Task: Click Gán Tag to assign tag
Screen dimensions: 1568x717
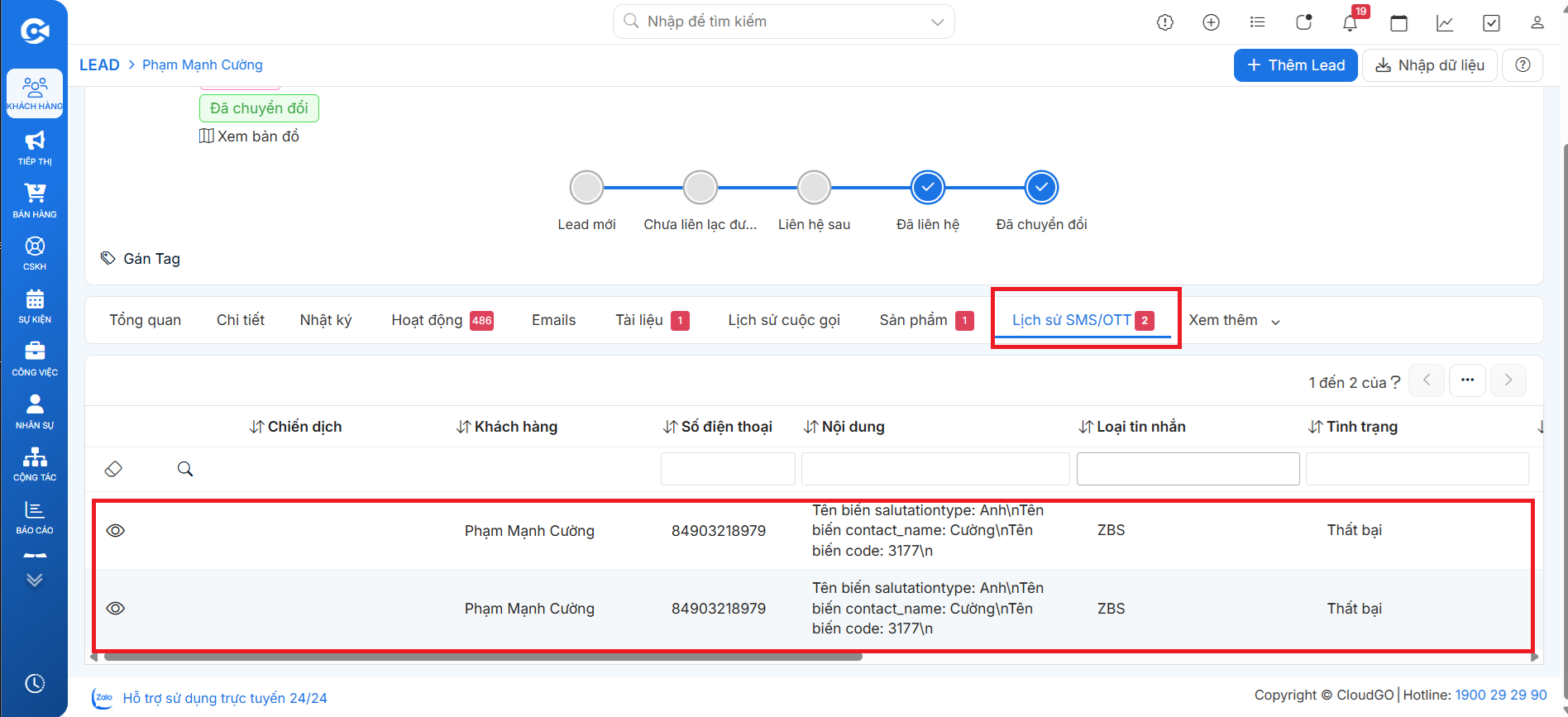Action: [x=140, y=259]
